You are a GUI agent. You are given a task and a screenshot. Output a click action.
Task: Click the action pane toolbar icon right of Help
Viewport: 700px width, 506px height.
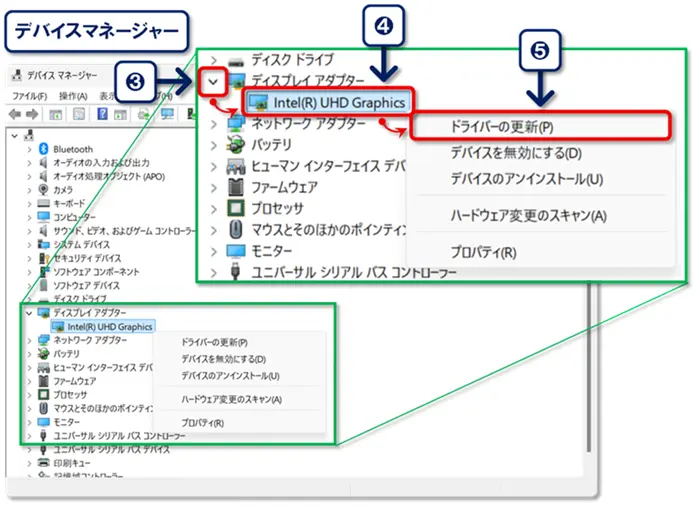[121, 114]
